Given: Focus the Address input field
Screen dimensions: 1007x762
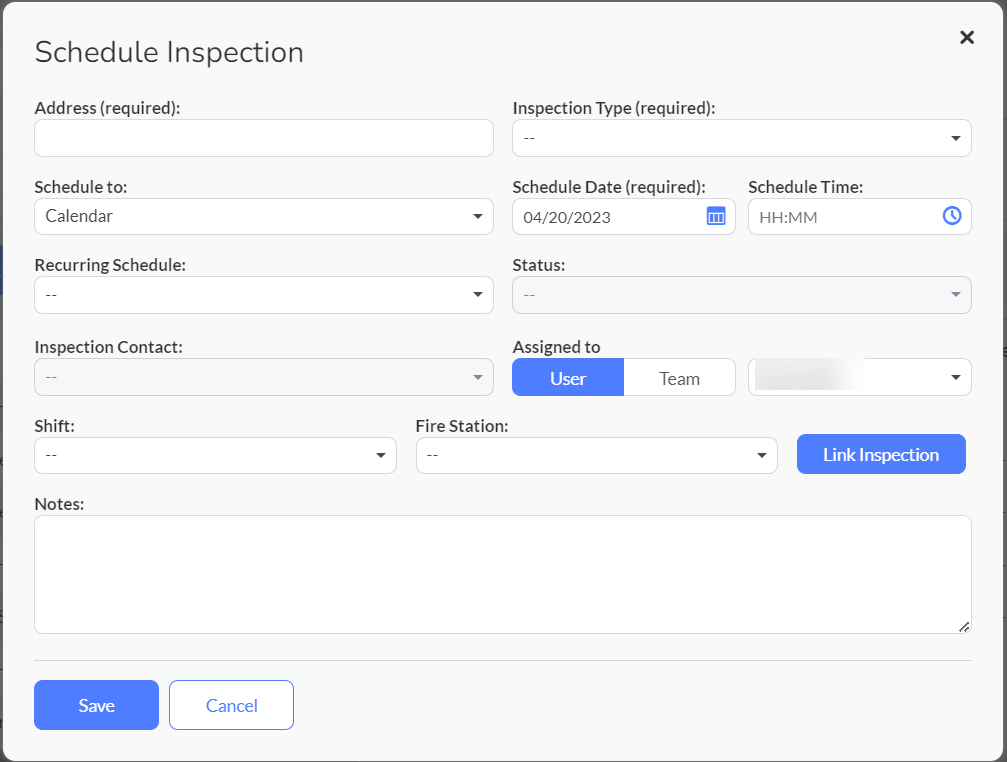Looking at the screenshot, I should (x=263, y=138).
